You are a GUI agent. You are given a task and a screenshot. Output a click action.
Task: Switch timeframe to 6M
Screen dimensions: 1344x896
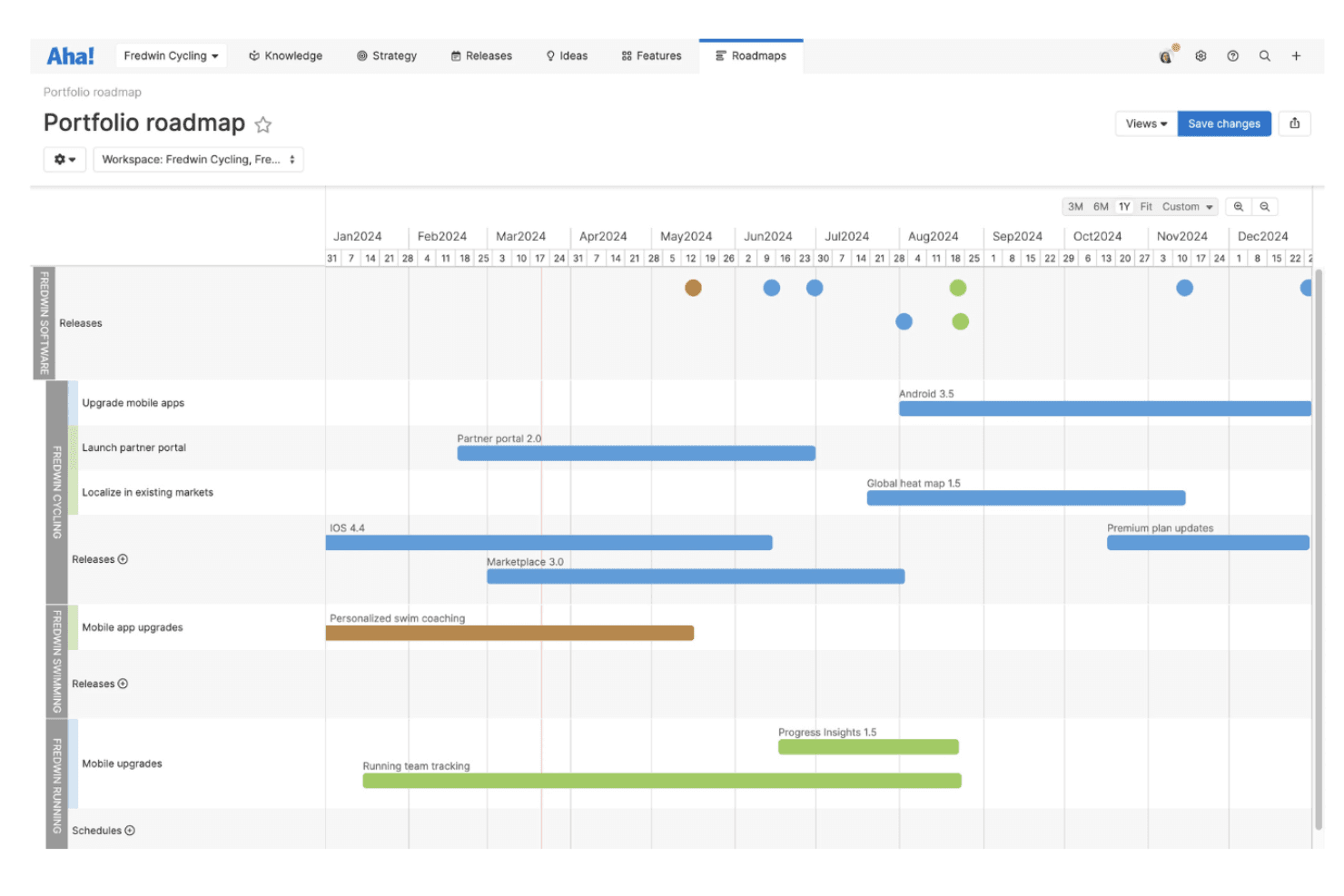[1101, 207]
